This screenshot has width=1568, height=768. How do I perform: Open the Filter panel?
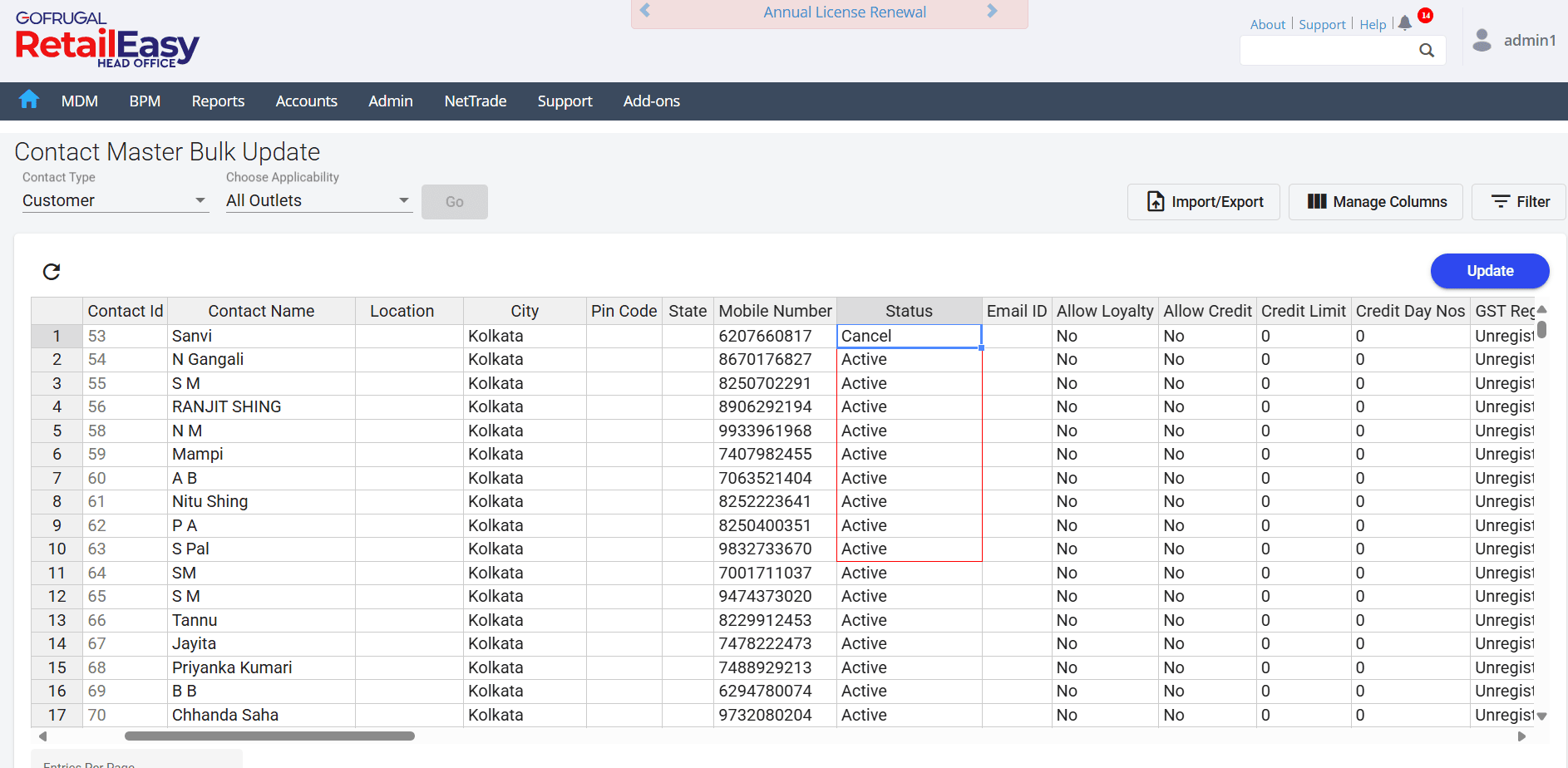(x=1519, y=202)
